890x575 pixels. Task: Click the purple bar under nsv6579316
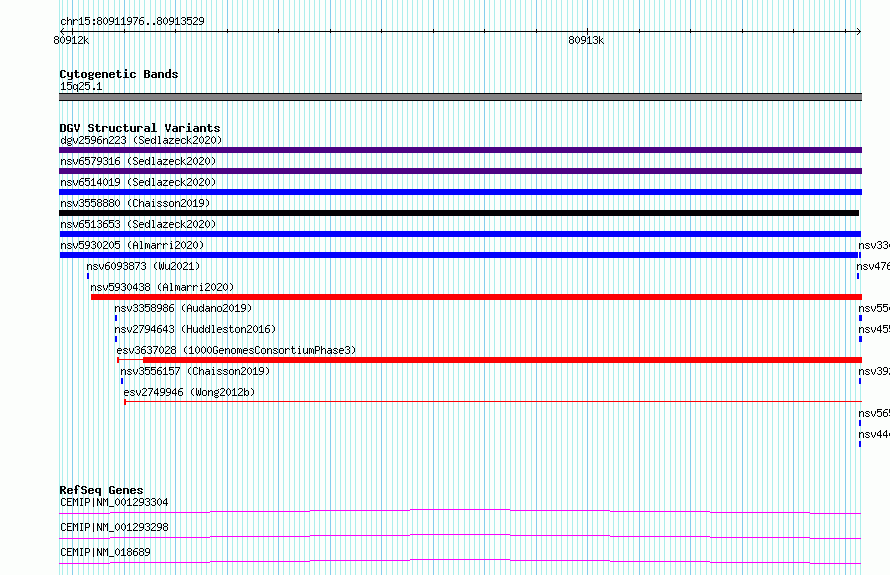pos(460,171)
